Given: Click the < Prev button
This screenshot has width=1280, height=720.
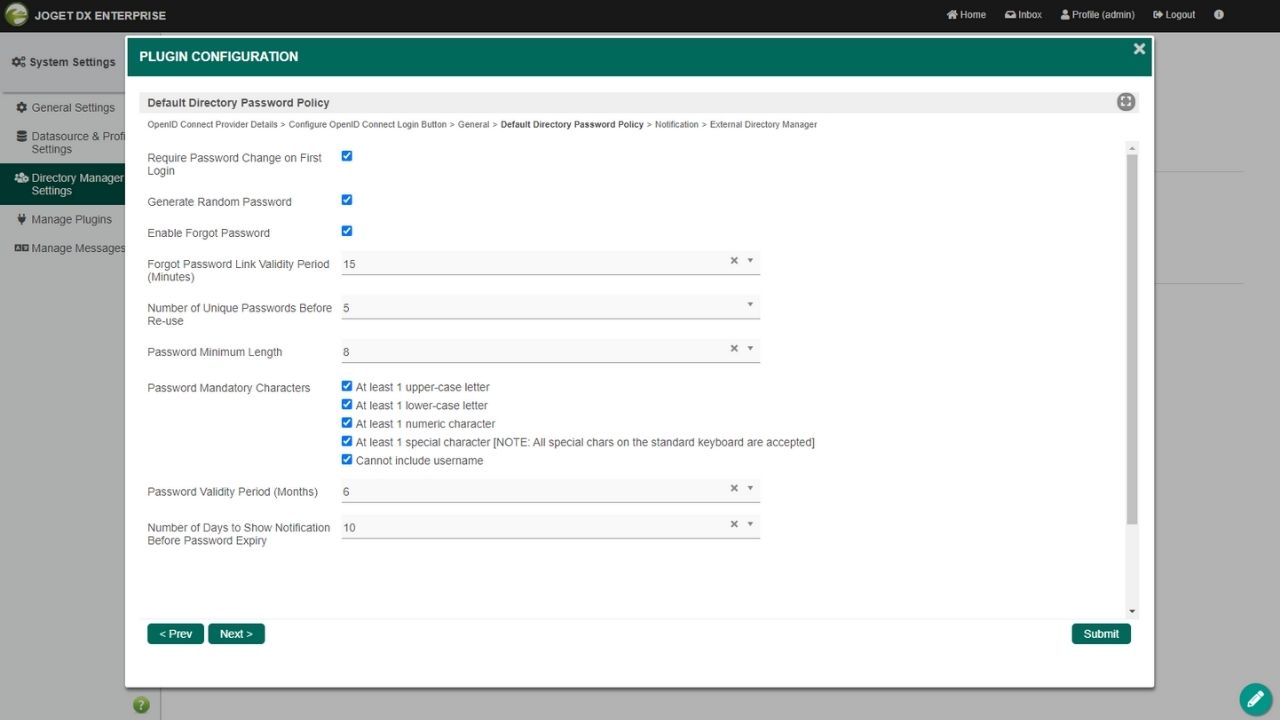Looking at the screenshot, I should click(175, 634).
